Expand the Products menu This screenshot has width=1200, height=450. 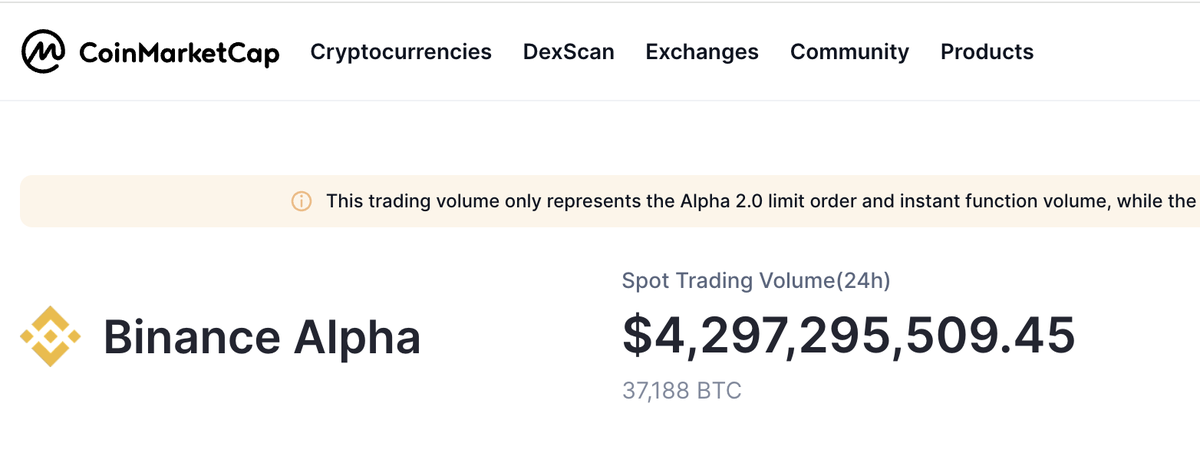coord(987,52)
